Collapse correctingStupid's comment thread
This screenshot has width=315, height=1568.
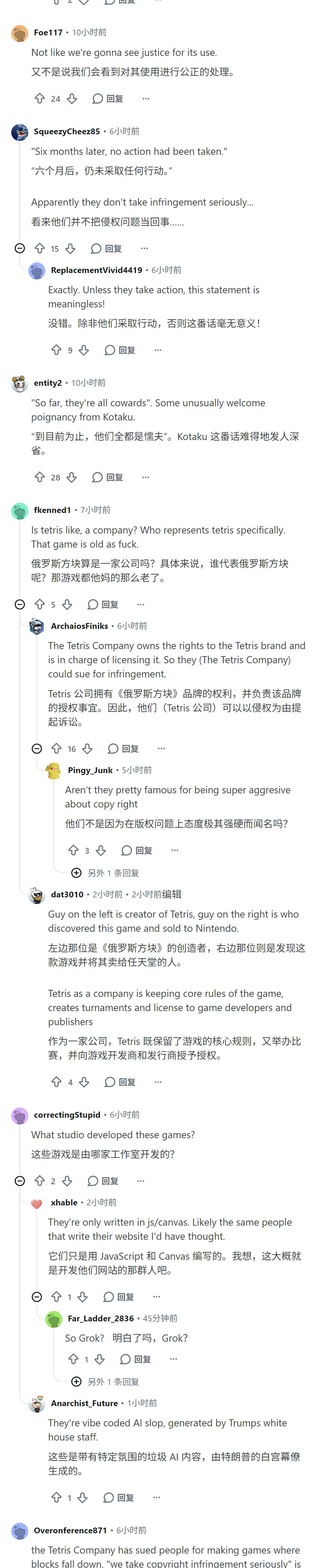(20, 1181)
